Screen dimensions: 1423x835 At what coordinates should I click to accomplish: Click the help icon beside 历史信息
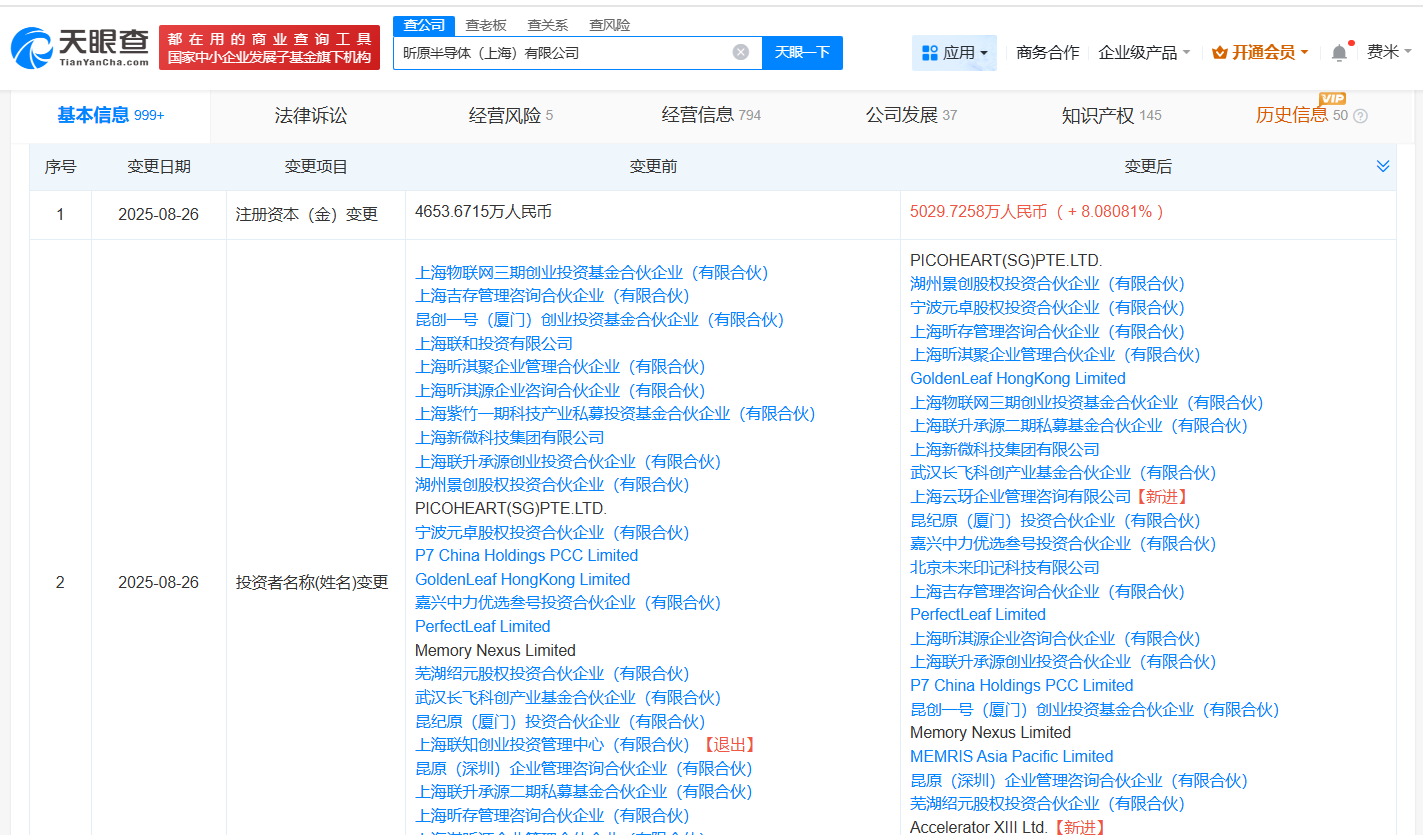pyautogui.click(x=1360, y=116)
